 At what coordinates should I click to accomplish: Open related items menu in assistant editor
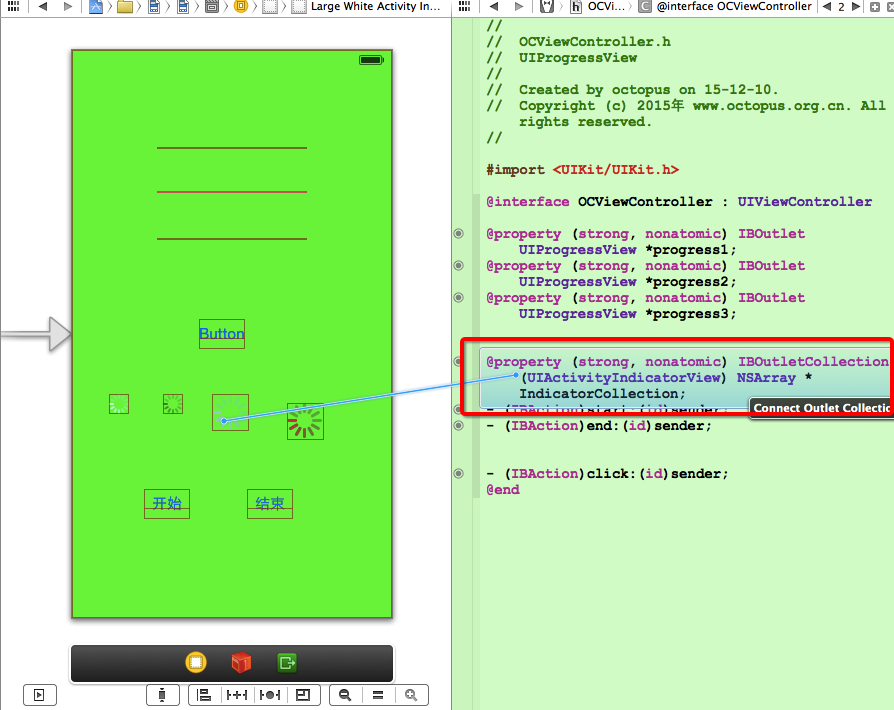[465, 6]
